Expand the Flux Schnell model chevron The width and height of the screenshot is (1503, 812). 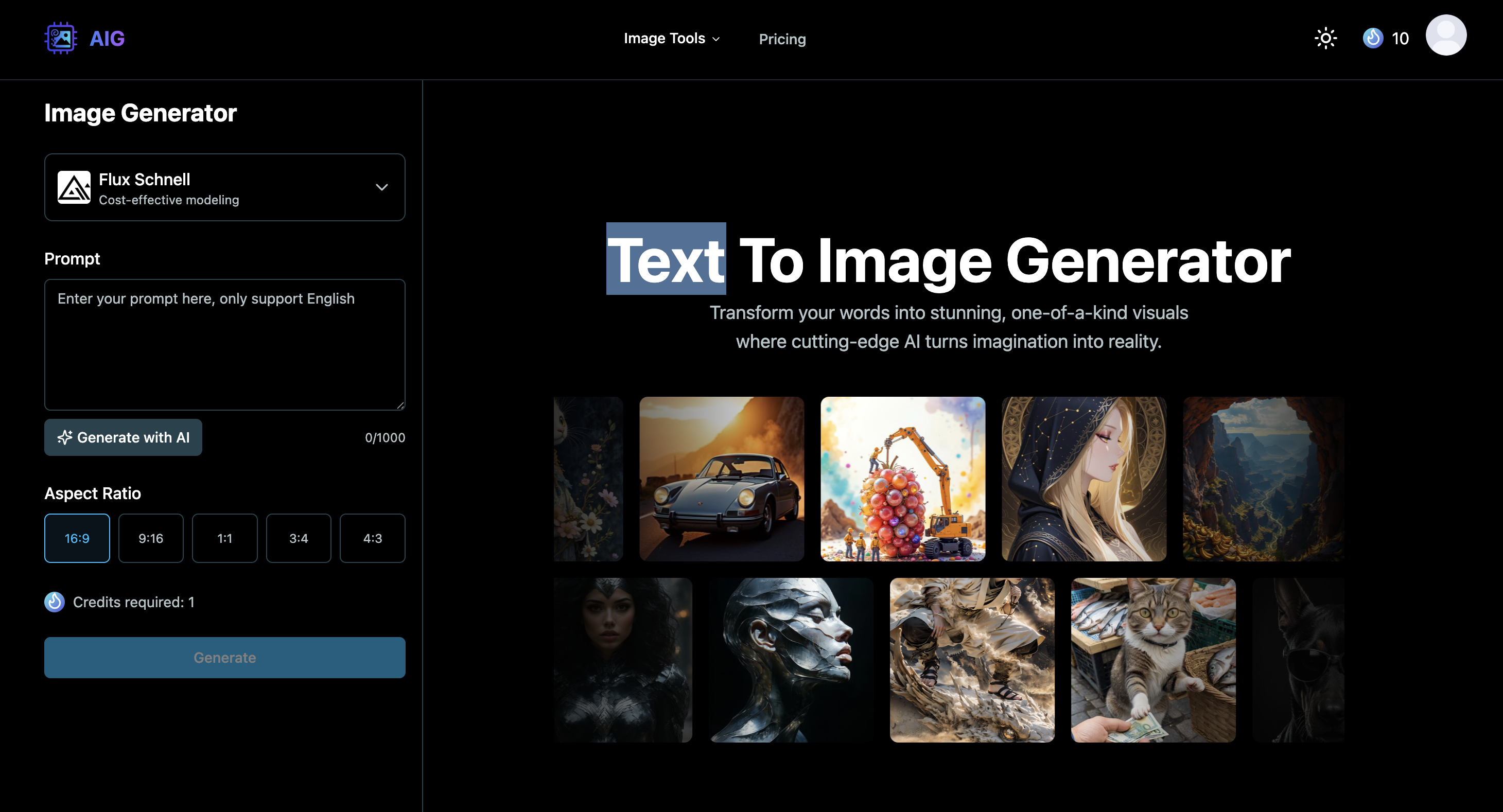pos(381,187)
